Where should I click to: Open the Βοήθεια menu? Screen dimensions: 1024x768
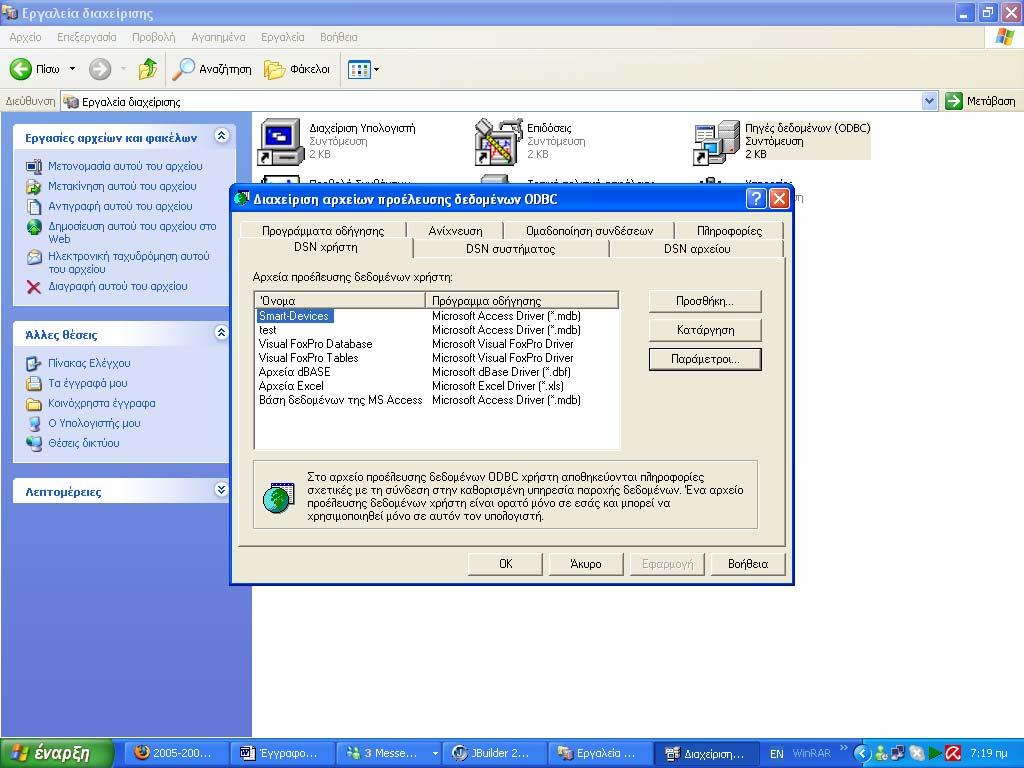(338, 37)
